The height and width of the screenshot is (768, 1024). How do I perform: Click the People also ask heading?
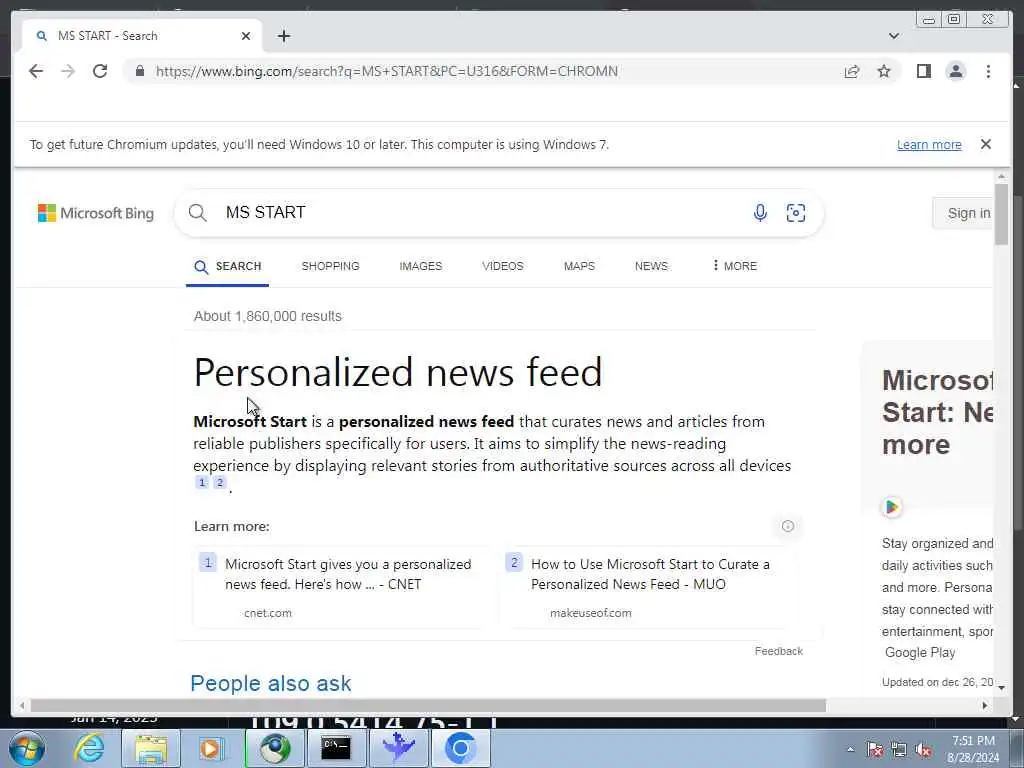click(x=270, y=683)
